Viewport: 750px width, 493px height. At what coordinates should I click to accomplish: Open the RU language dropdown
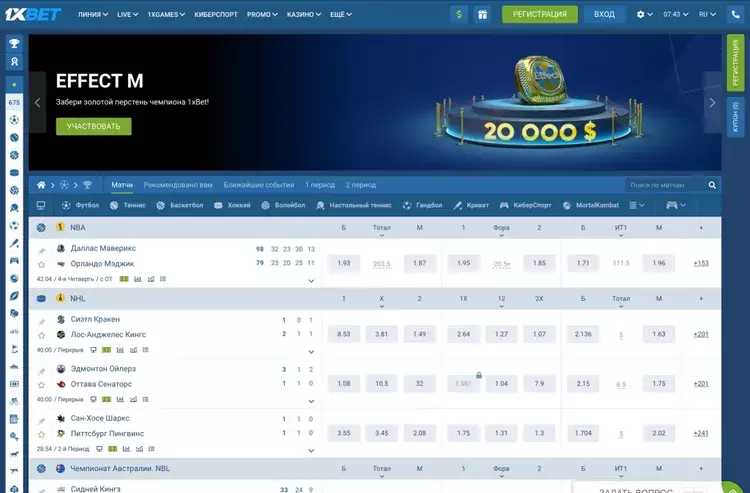point(707,14)
